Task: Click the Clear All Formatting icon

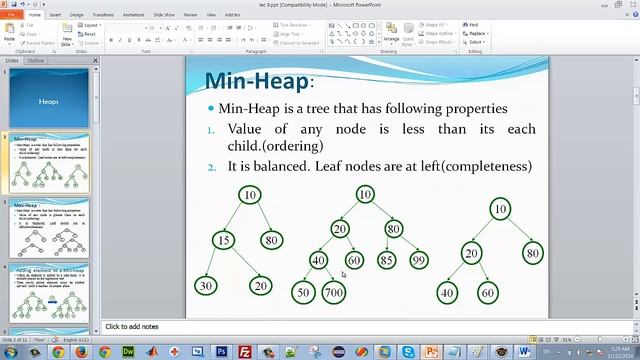Action: point(188,28)
